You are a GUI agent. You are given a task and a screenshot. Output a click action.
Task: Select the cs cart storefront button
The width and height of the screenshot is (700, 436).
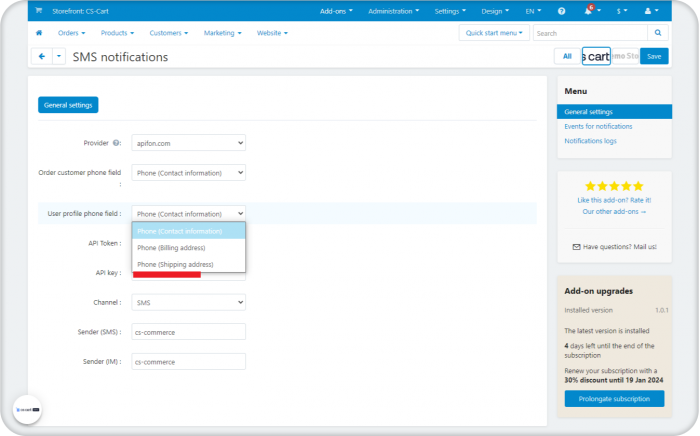click(x=596, y=56)
